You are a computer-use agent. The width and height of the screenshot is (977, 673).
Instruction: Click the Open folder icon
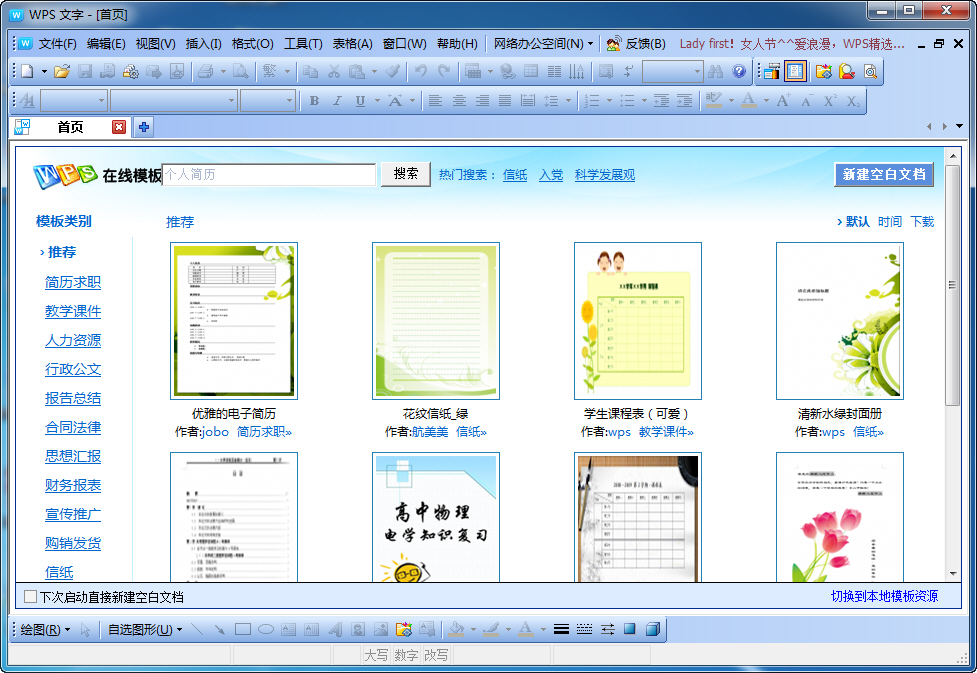[62, 72]
